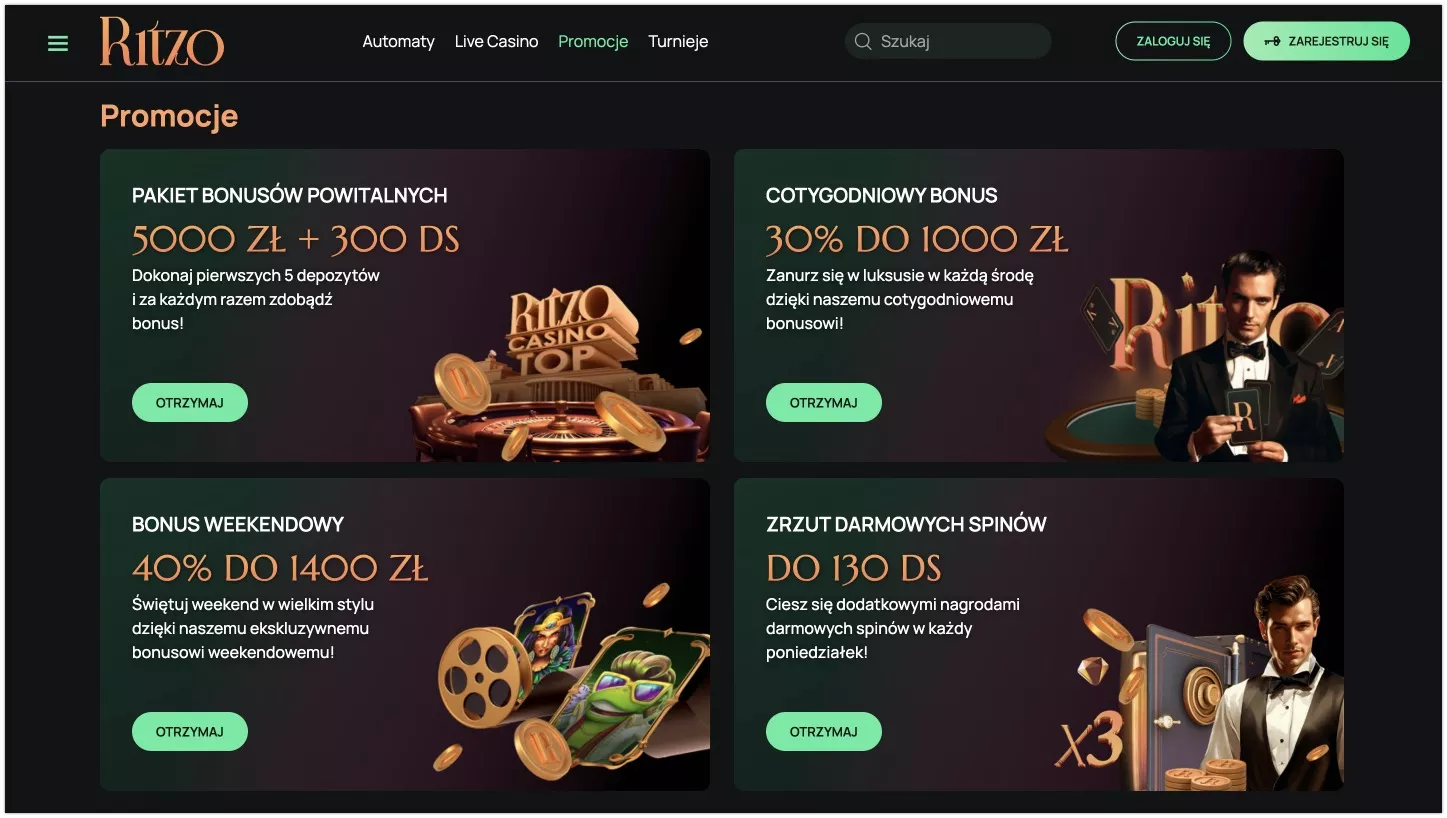Click the Zaloguj się button
Viewport: 1447px width, 818px height.
(x=1173, y=41)
